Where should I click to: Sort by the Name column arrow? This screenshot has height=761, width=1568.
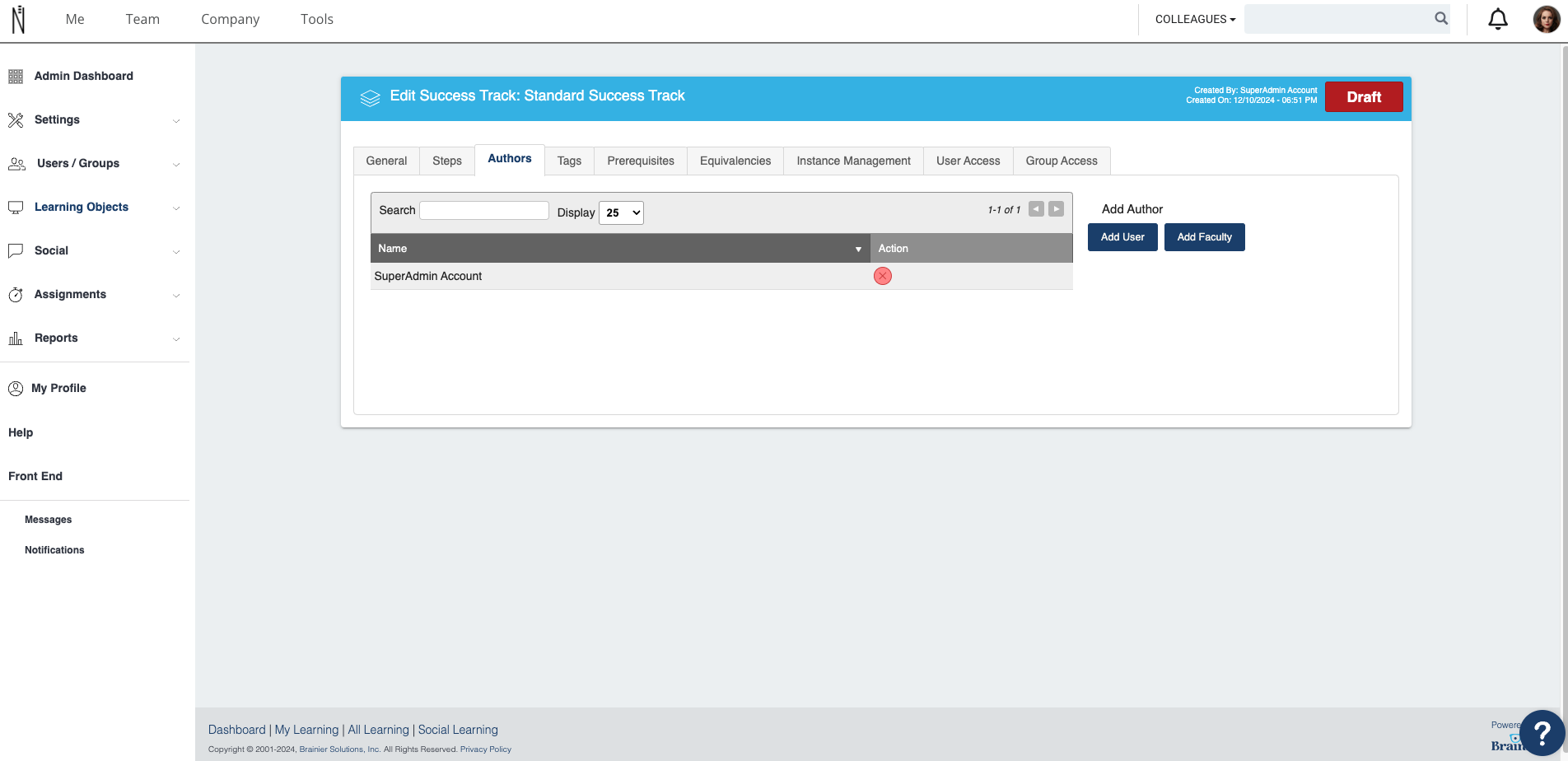[858, 249]
